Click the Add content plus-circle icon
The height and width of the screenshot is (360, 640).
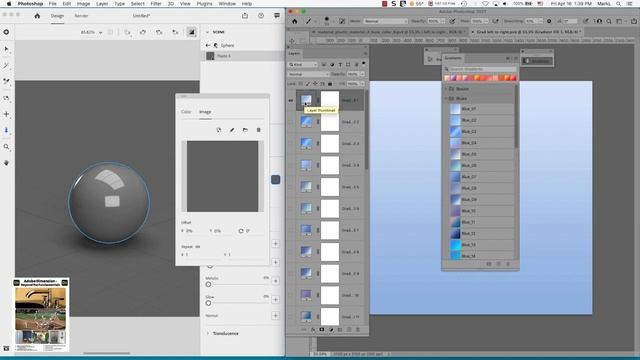coord(6,32)
